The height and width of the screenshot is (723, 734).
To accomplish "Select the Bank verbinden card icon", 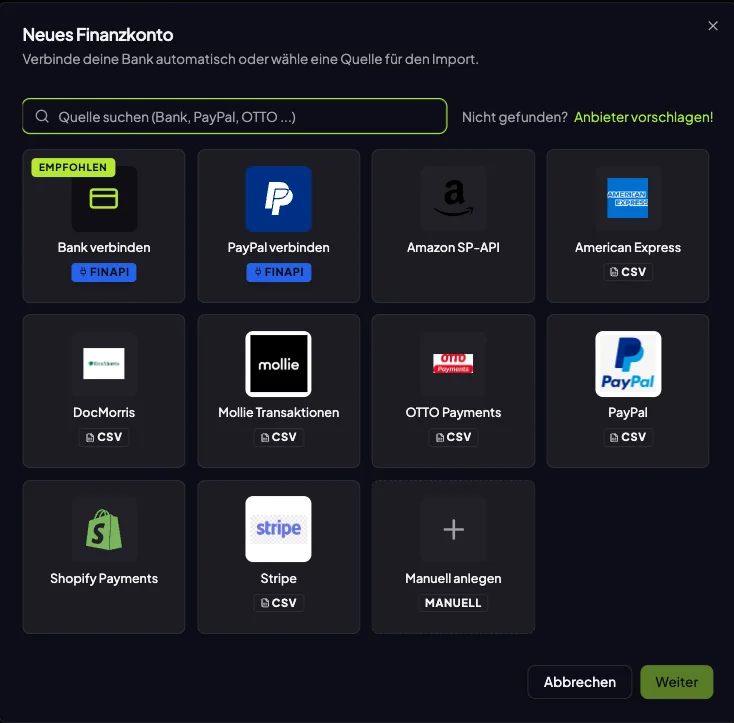I will pos(104,198).
